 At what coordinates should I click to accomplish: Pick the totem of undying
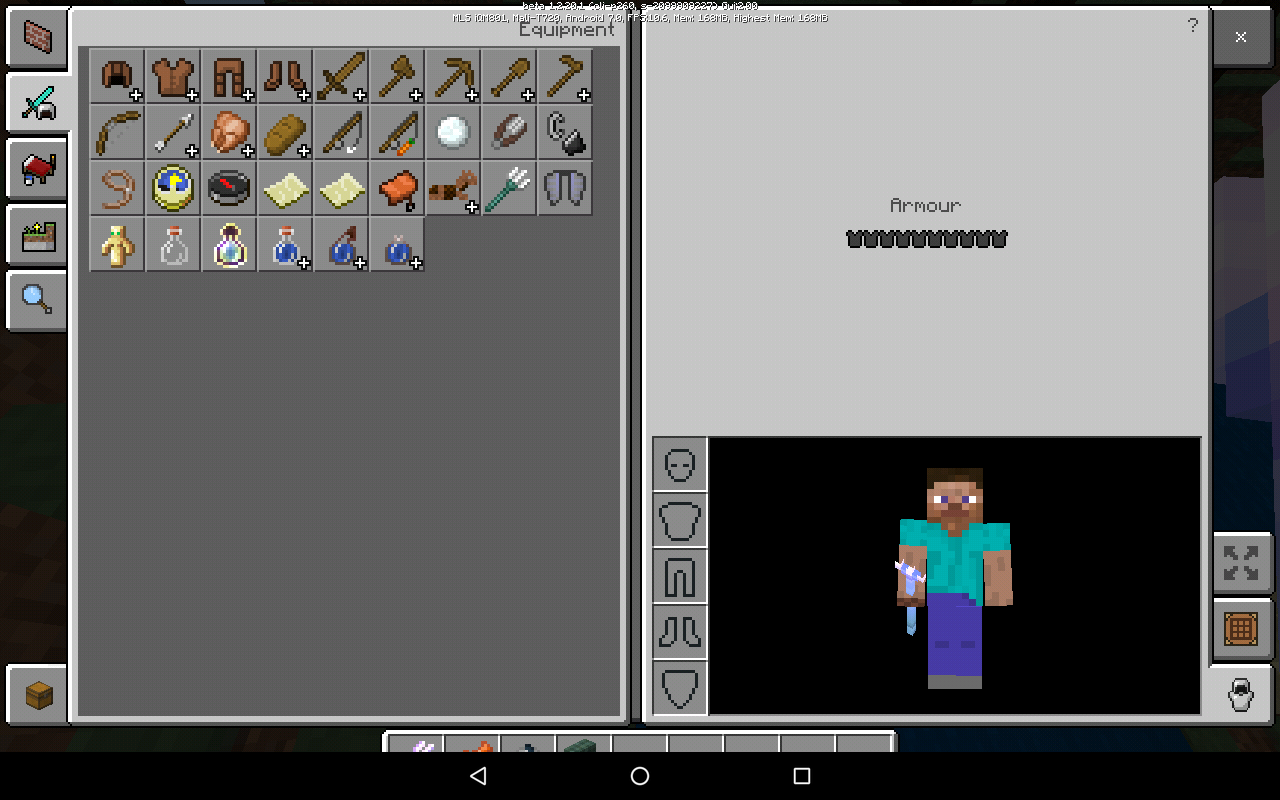pos(117,244)
